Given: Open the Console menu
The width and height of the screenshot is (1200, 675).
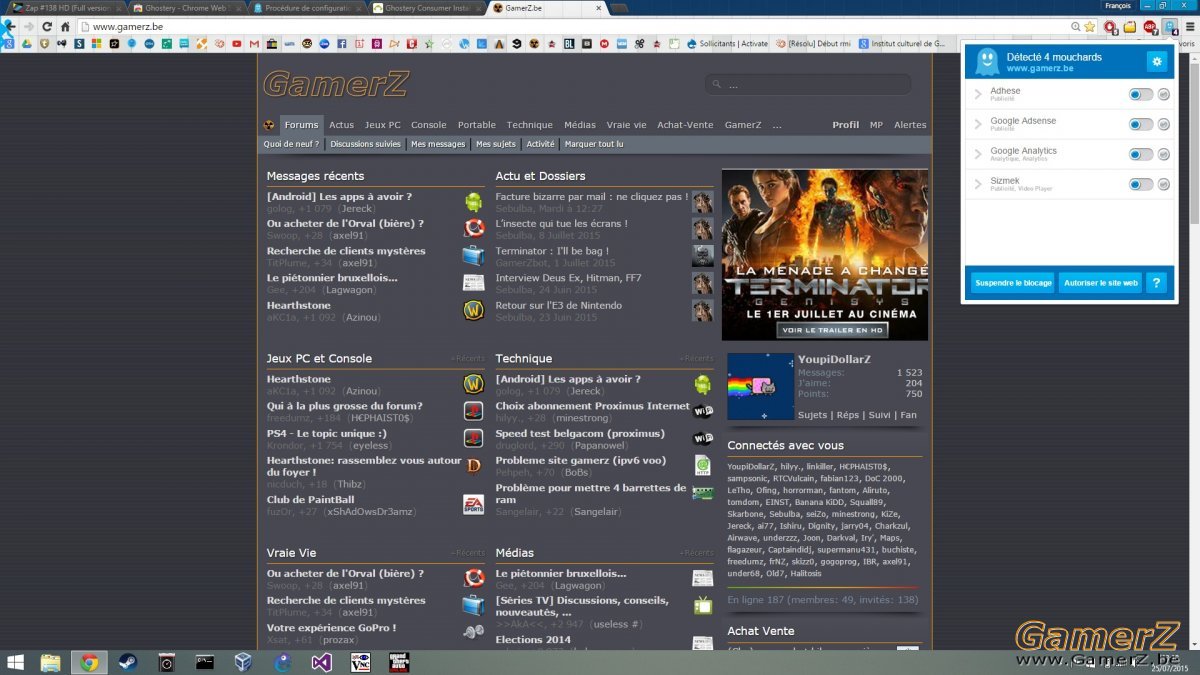Looking at the screenshot, I should tap(429, 125).
